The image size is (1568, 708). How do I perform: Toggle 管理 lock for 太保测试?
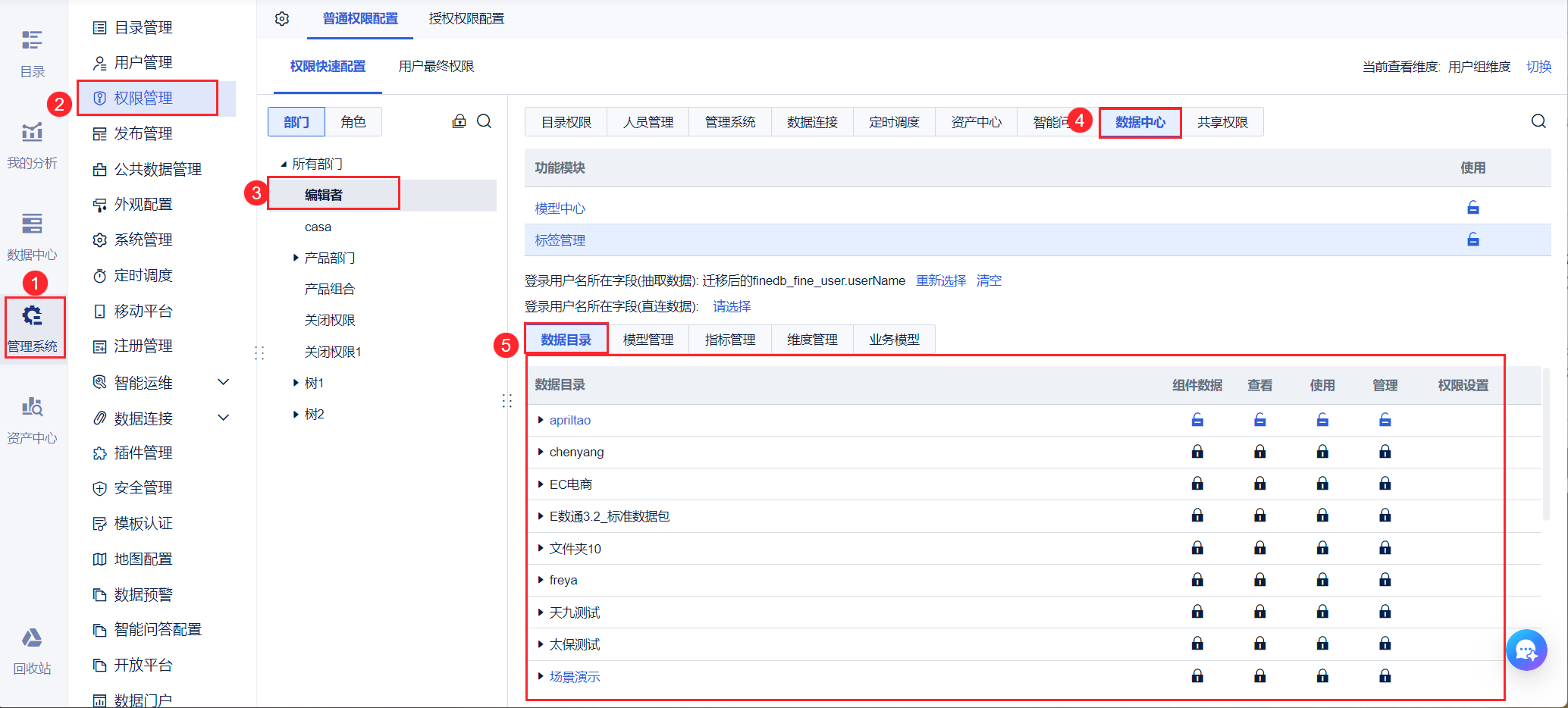tap(1385, 644)
